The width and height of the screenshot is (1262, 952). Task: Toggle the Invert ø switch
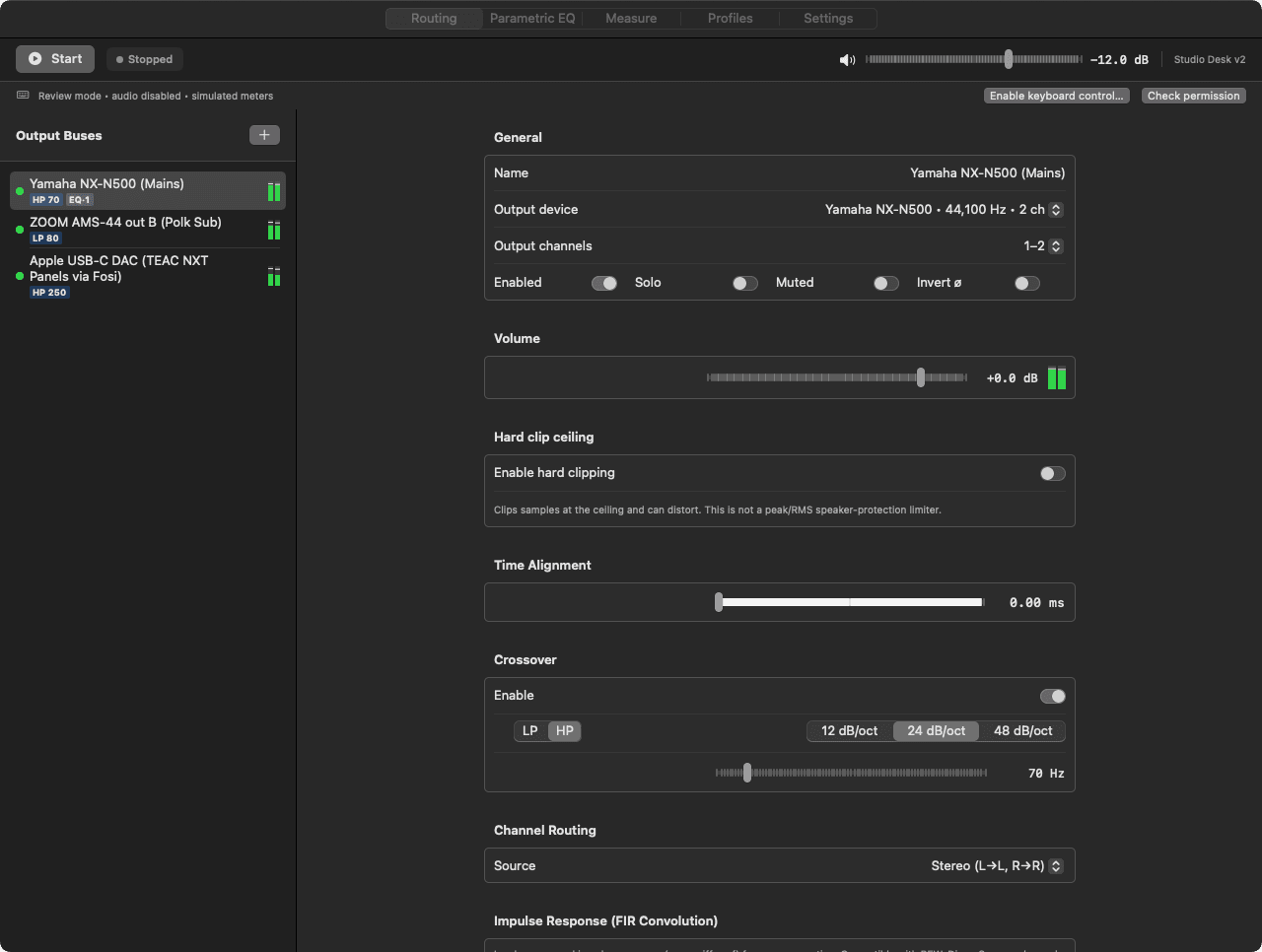(1027, 283)
